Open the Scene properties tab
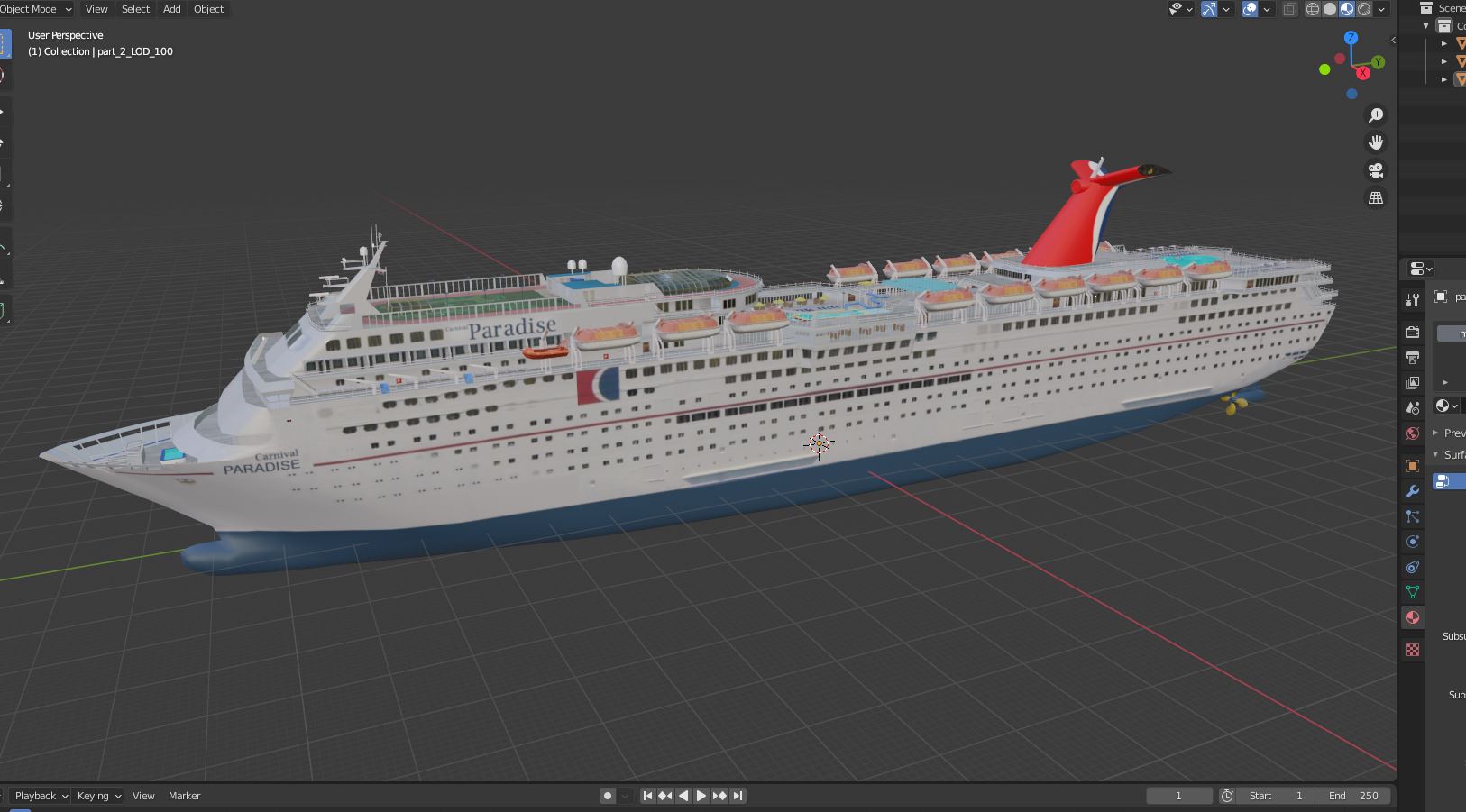Viewport: 1466px width, 812px height. click(x=1413, y=408)
